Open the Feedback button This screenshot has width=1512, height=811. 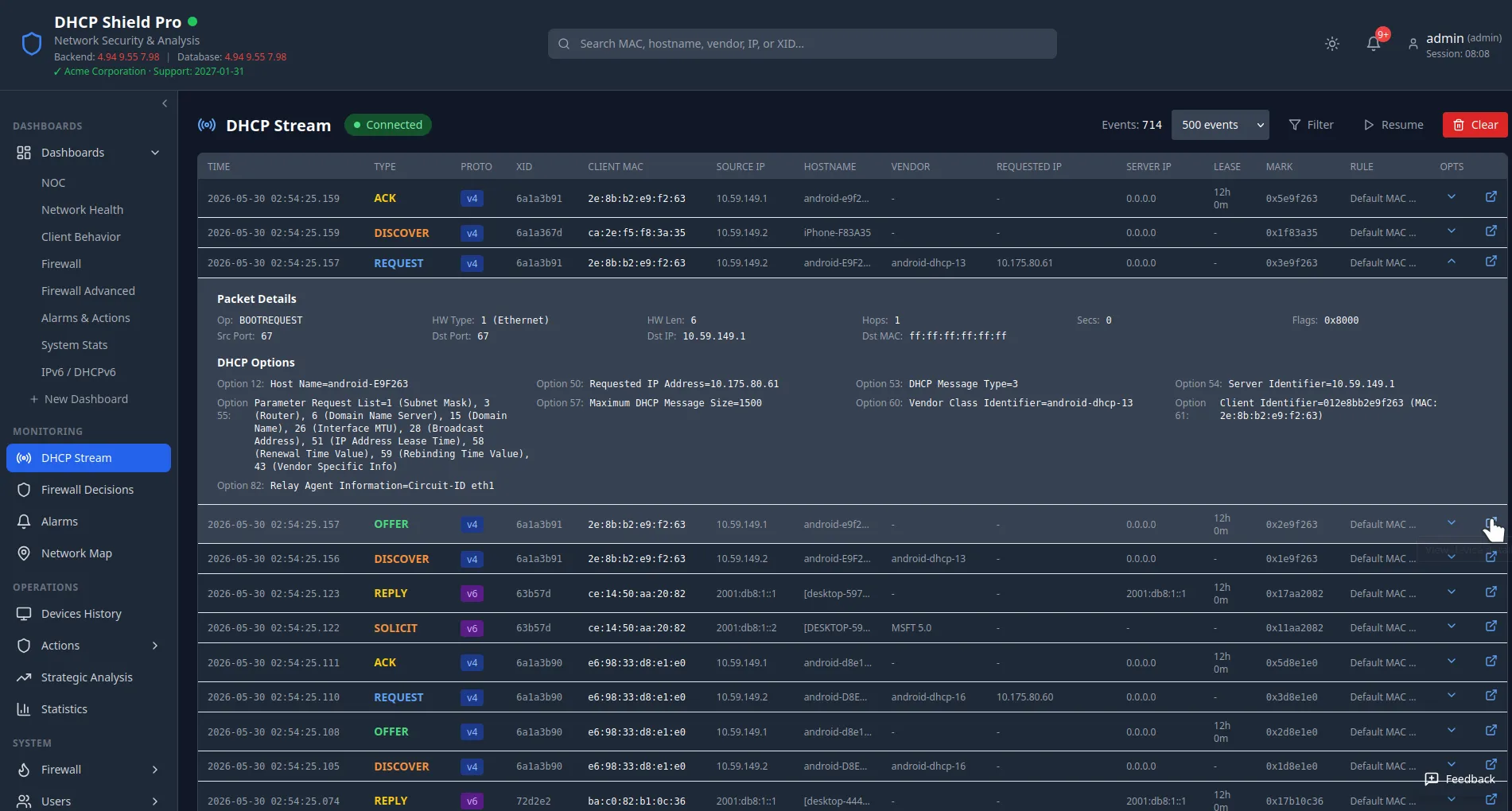click(1460, 779)
